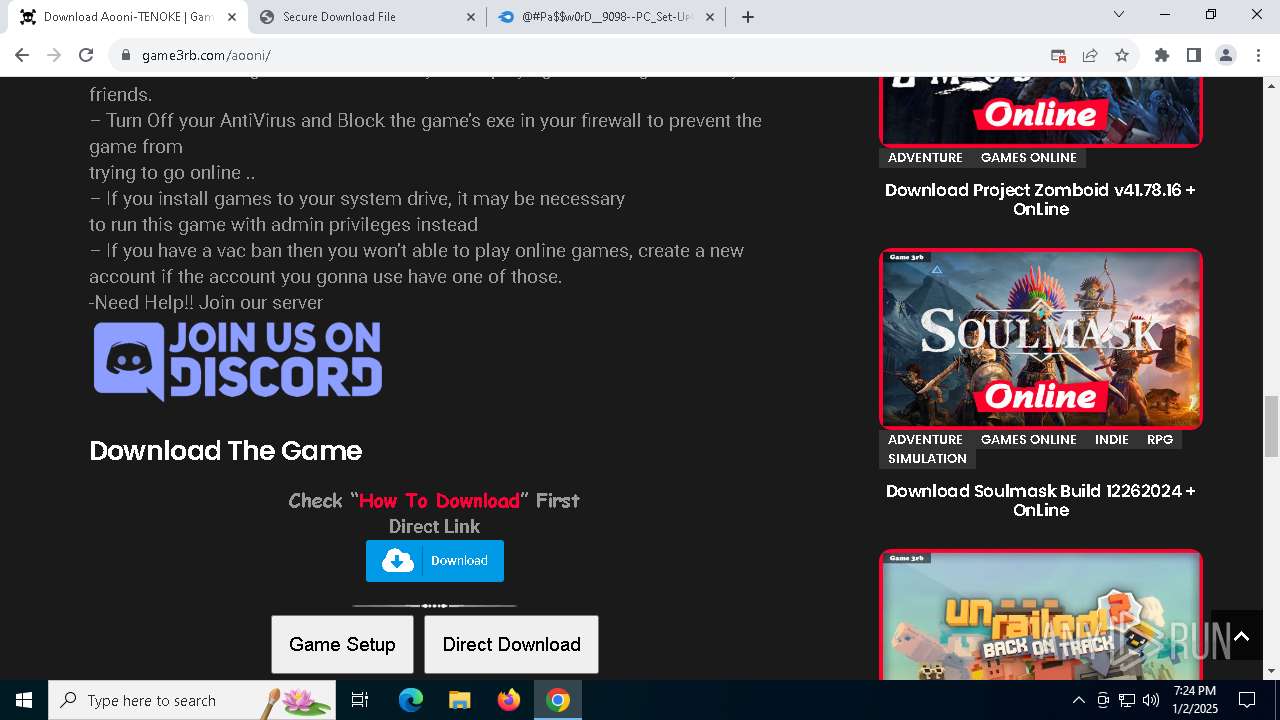Select the INDIE category tag
This screenshot has width=1280, height=720.
[1112, 439]
